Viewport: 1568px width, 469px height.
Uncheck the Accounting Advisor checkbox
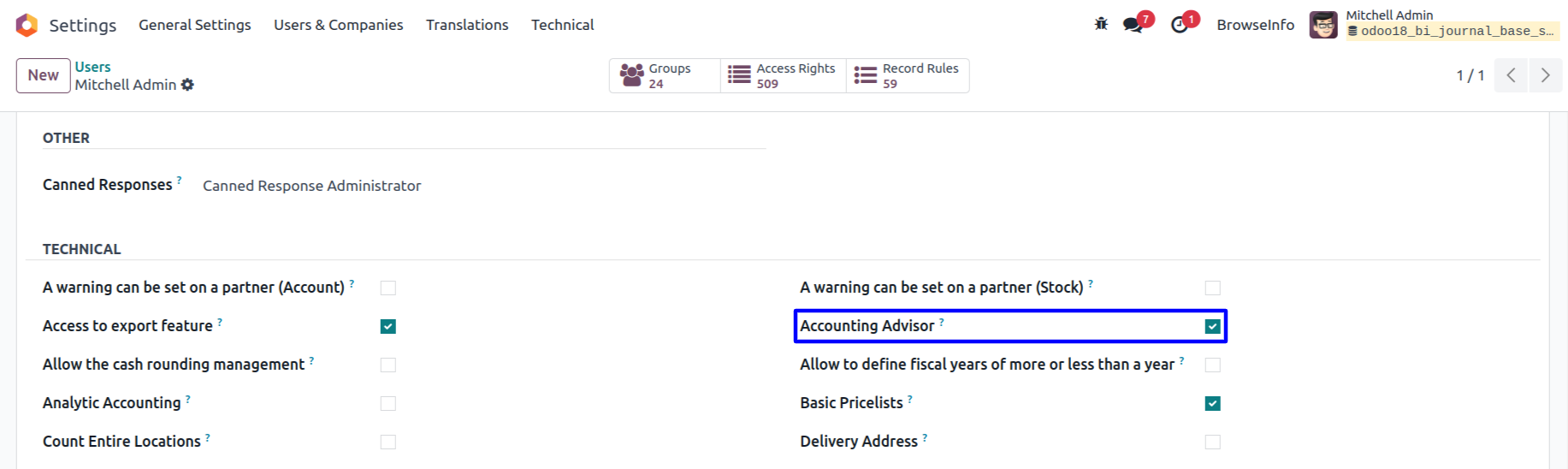[x=1212, y=326]
